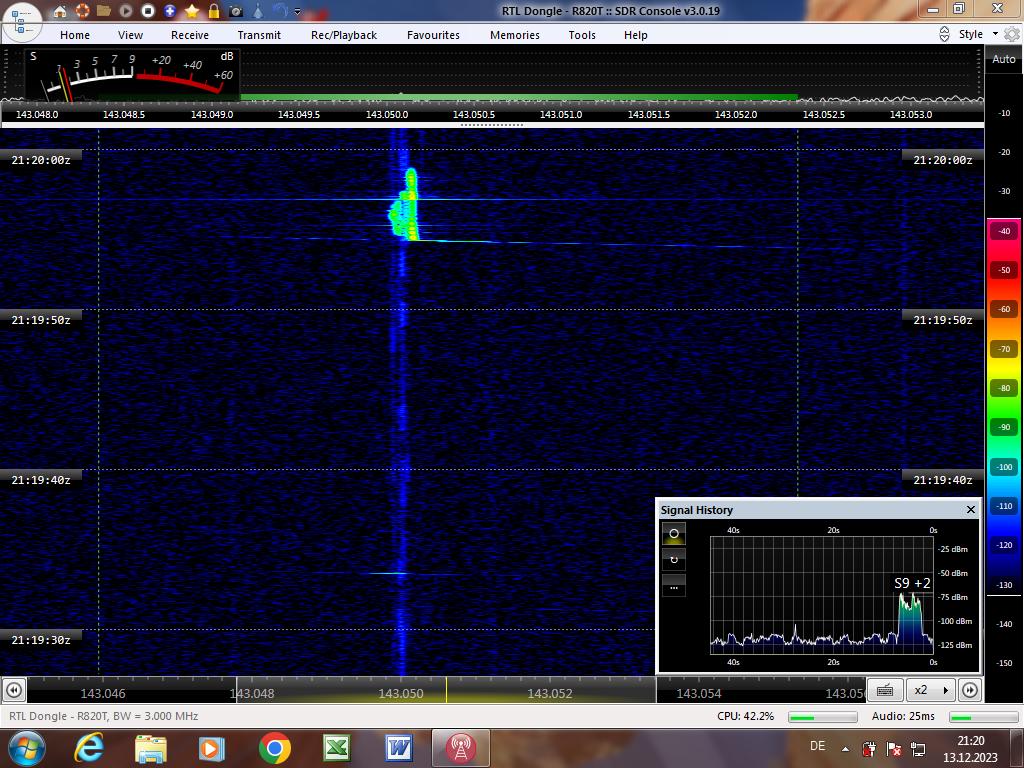
Task: Toggle the padlock lock icon
Action: (x=214, y=11)
